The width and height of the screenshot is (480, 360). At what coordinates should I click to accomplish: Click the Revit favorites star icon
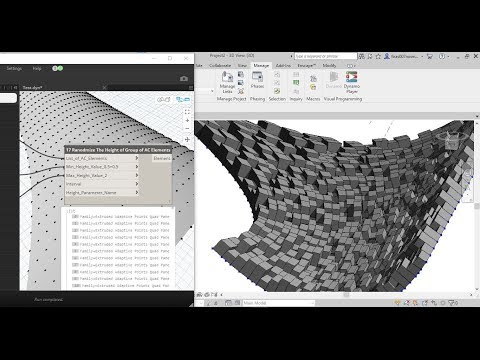pyautogui.click(x=378, y=56)
